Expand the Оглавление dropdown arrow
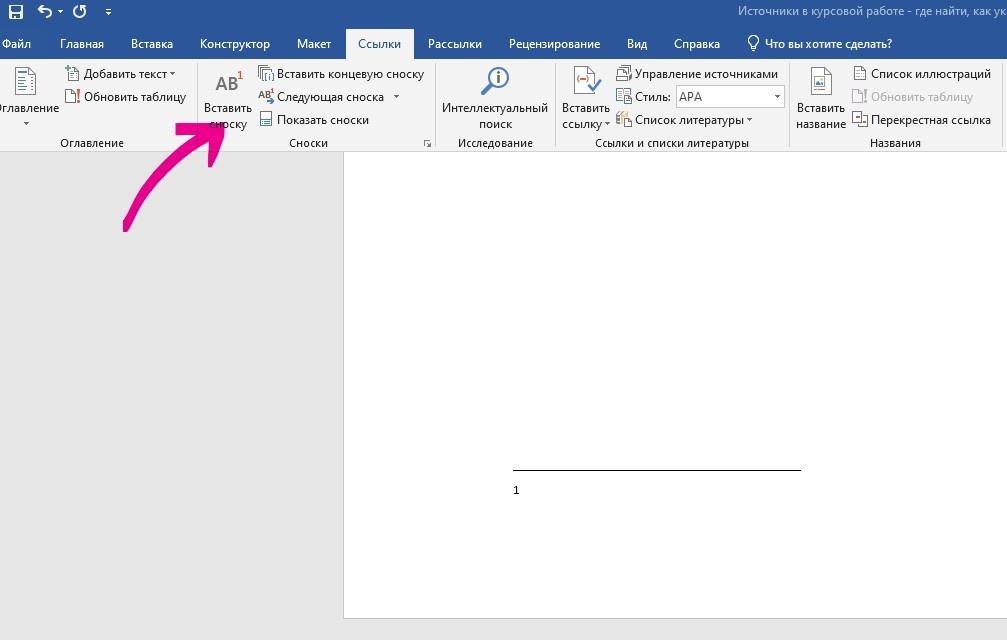The height and width of the screenshot is (640, 1007). [26, 123]
